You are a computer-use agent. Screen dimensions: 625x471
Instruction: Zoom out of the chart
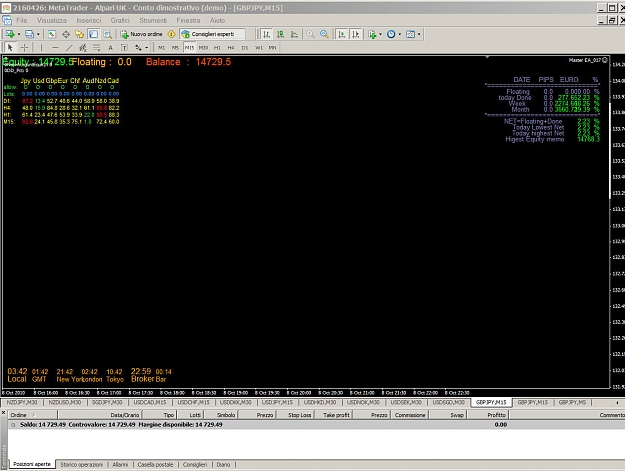[x=324, y=34]
